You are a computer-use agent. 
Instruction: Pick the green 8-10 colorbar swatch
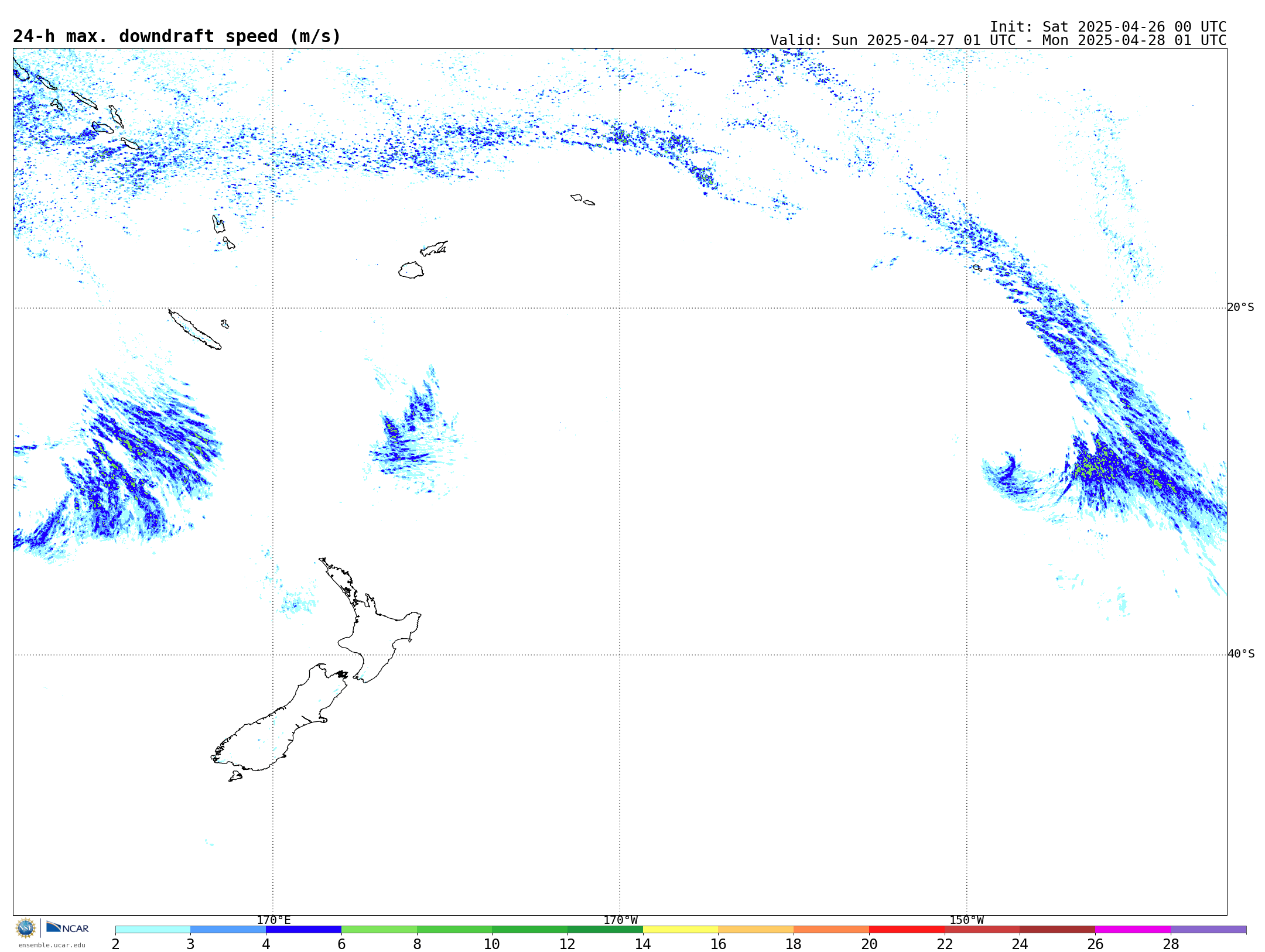(x=454, y=930)
